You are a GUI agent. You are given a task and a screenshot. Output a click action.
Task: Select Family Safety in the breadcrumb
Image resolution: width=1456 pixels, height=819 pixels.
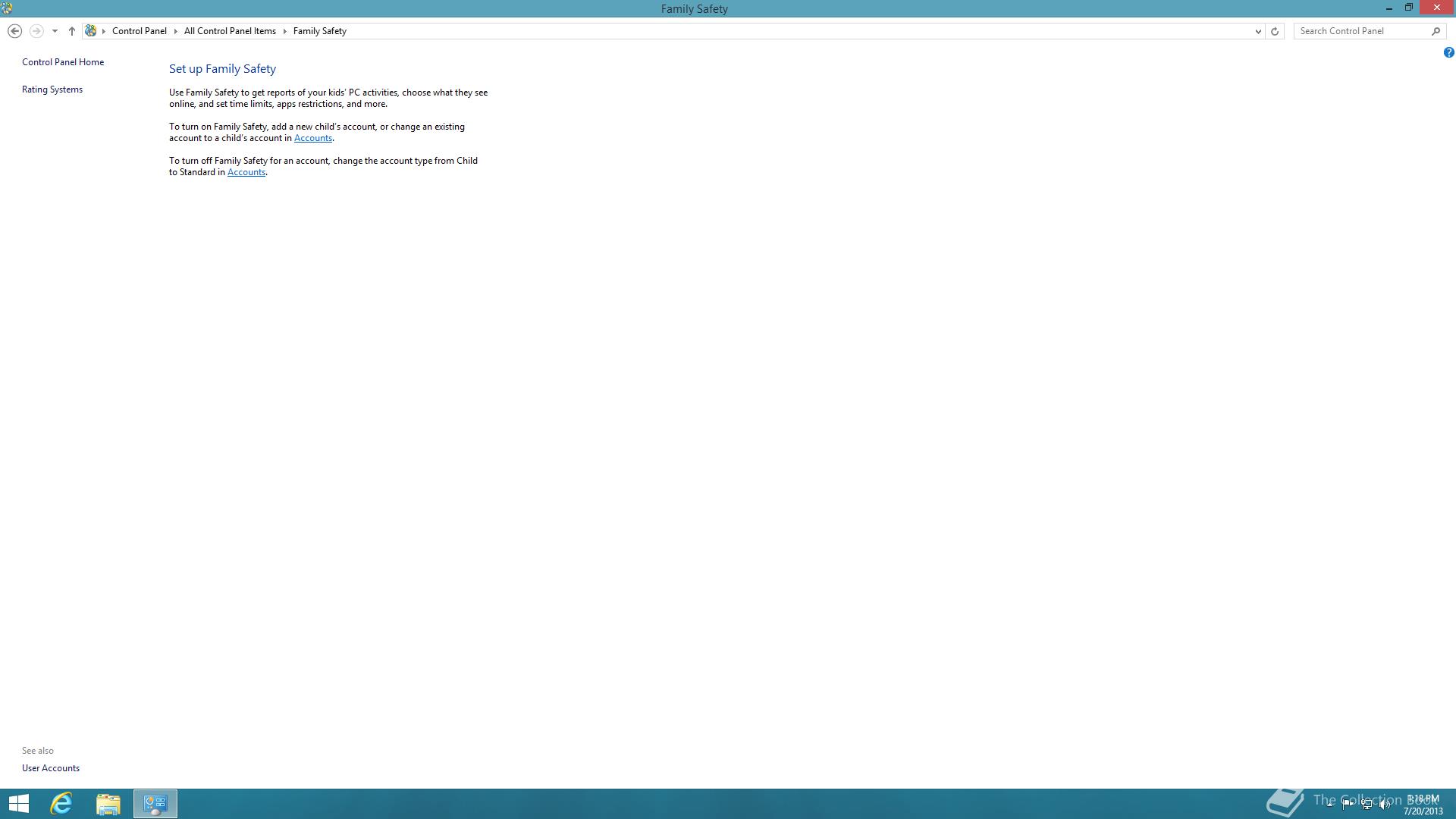320,31
